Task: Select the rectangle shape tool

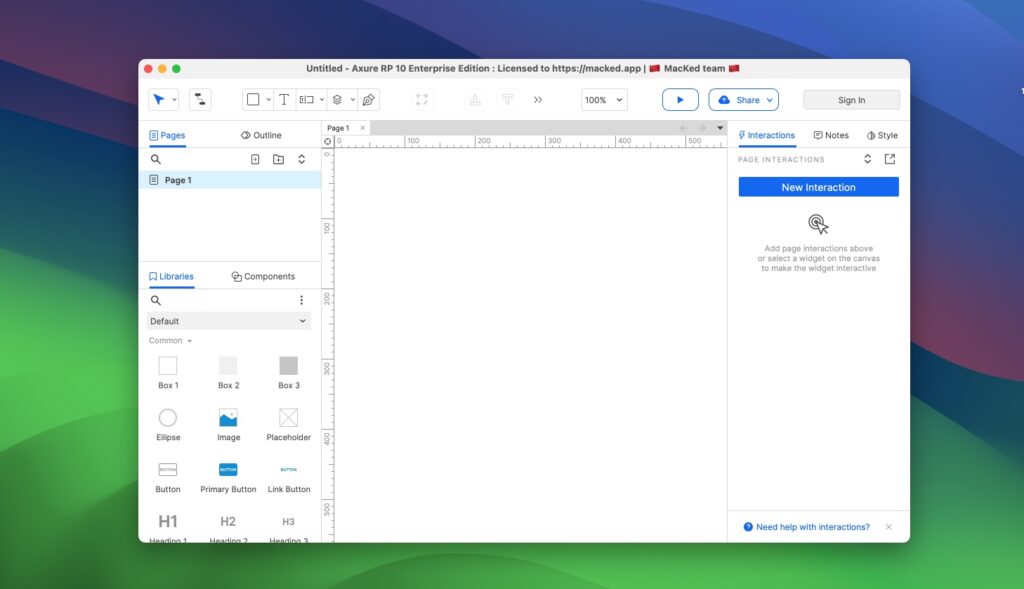Action: pos(250,98)
